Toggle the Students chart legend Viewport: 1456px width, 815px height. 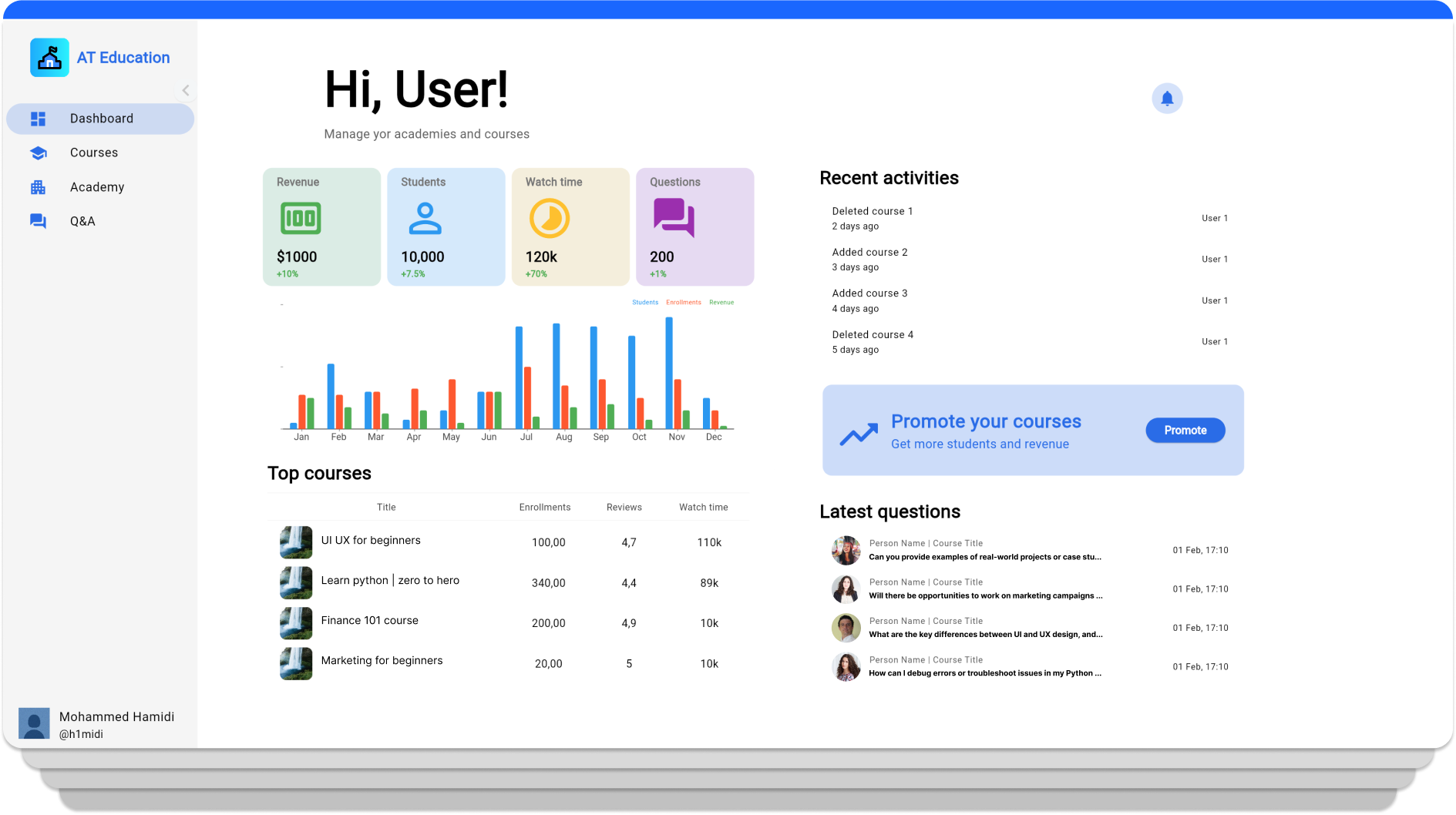(645, 303)
